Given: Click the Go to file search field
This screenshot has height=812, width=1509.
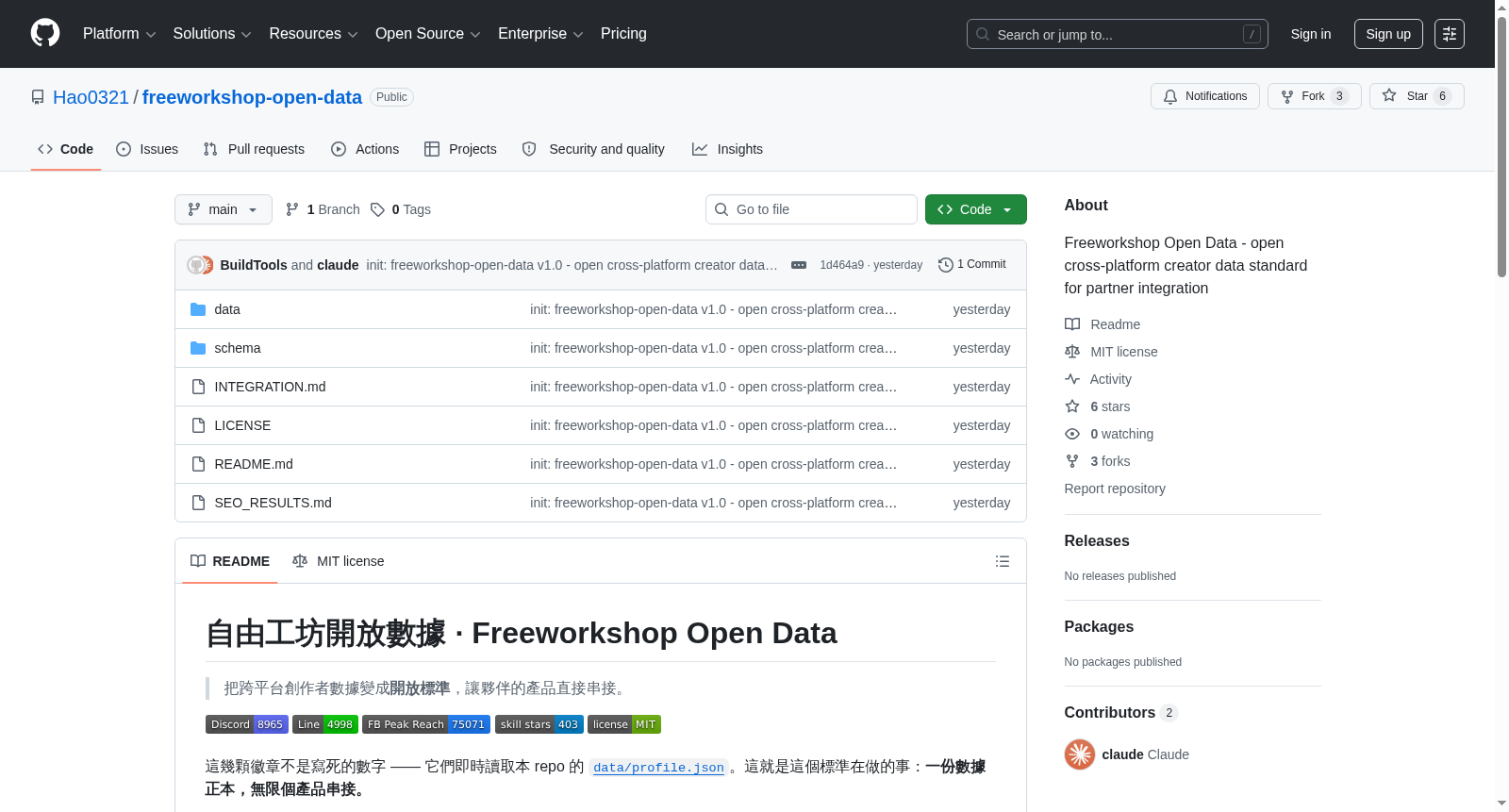Looking at the screenshot, I should tap(811, 209).
